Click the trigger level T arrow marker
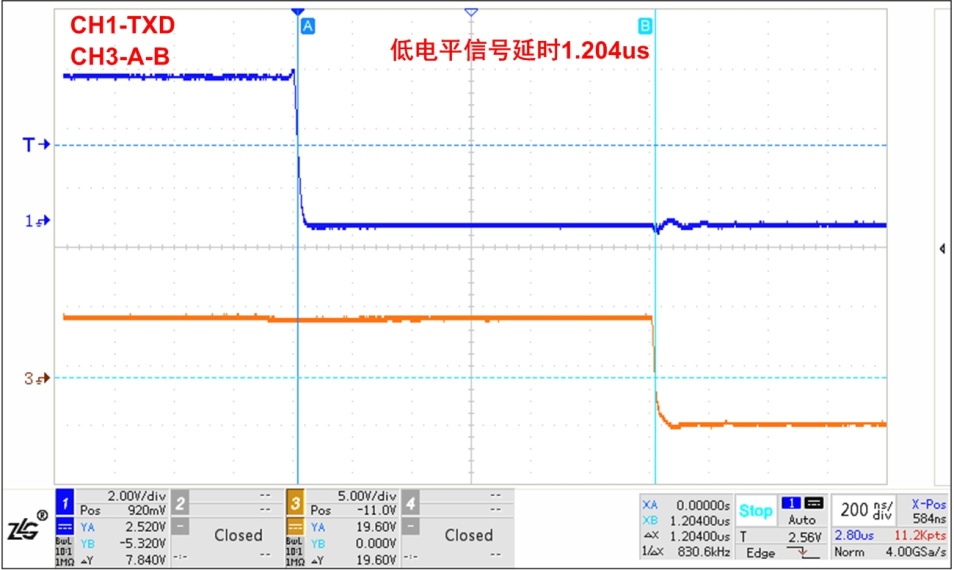This screenshot has width=954, height=570. (x=36, y=145)
